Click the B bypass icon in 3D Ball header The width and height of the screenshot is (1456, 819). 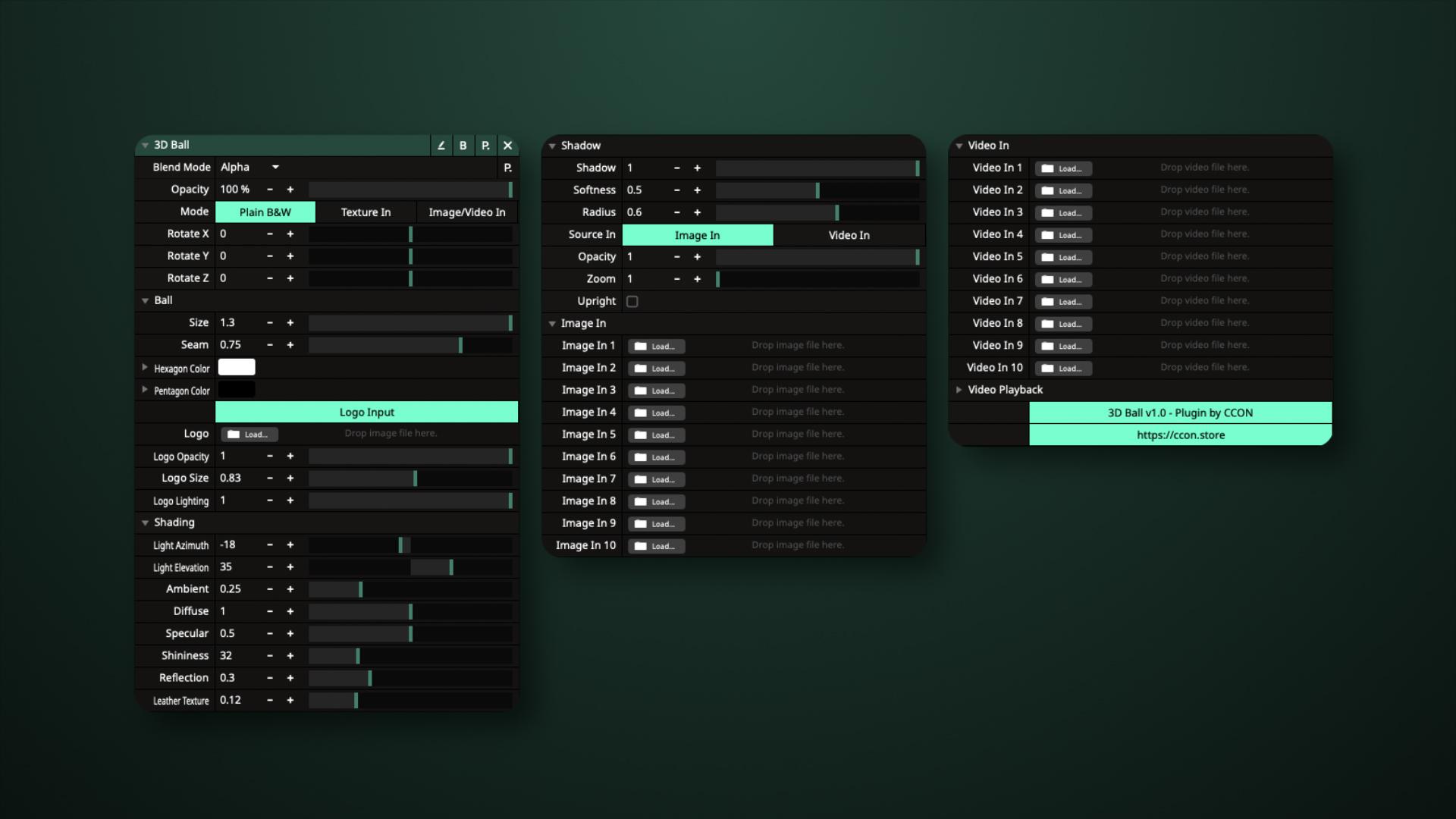pyautogui.click(x=463, y=146)
